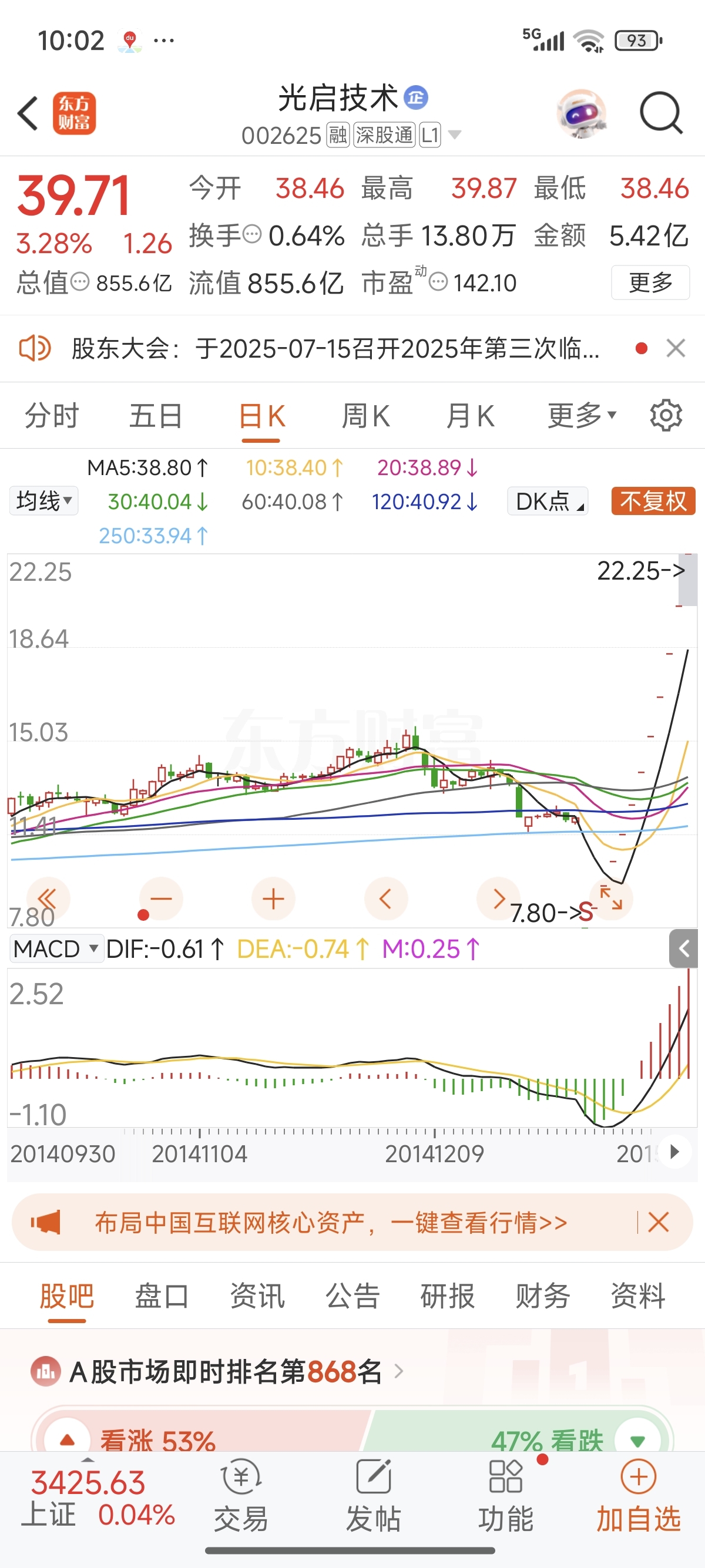Vote bullish with the red up arrow
This screenshot has width=705, height=1568.
67,1440
